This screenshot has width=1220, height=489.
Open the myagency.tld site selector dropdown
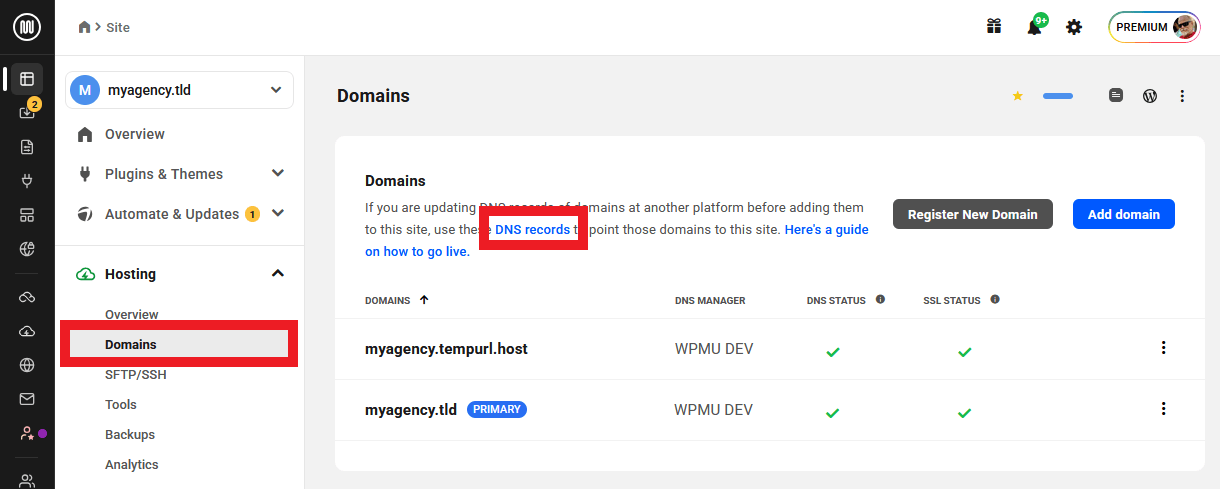click(180, 90)
